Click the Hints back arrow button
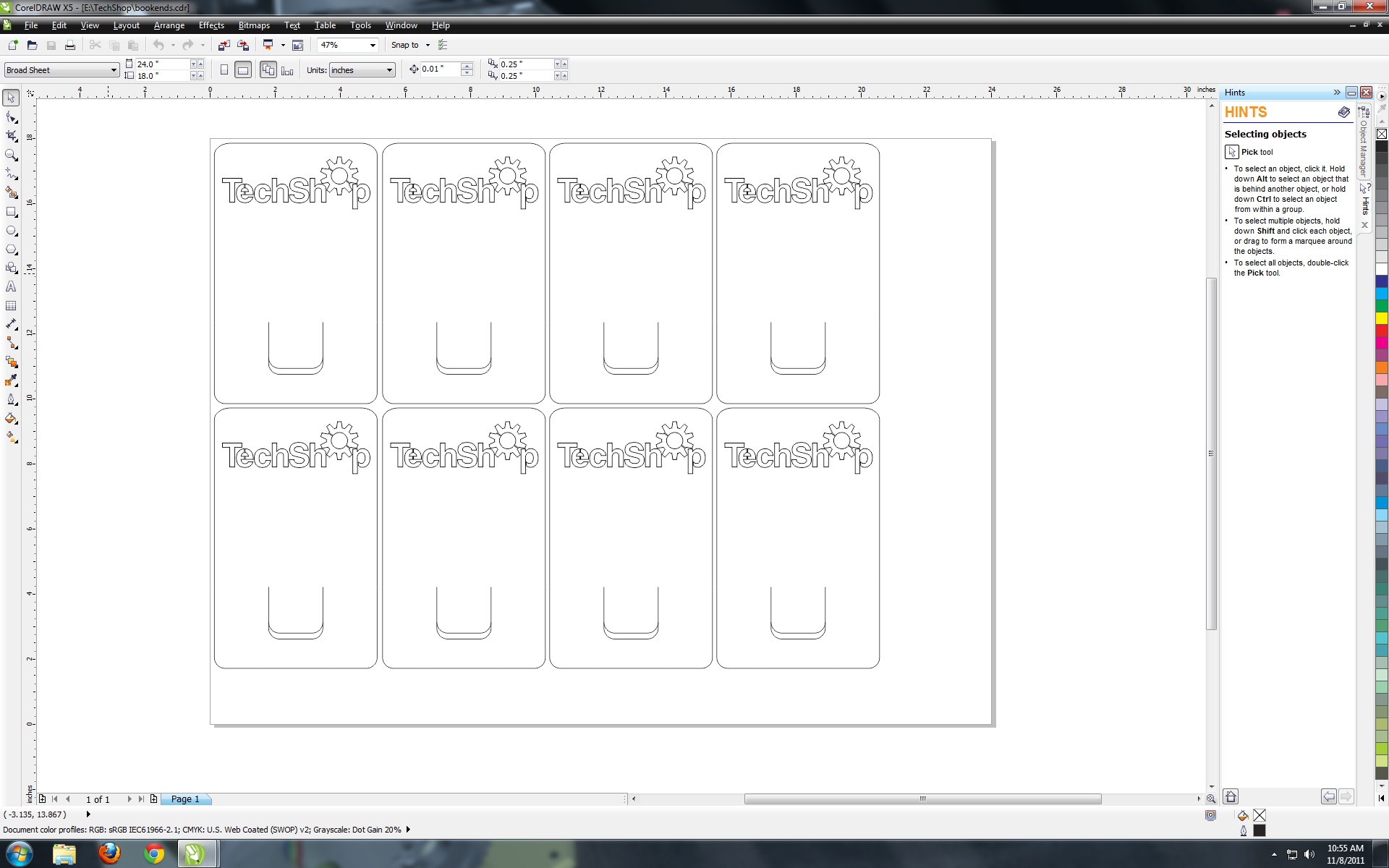 [x=1329, y=796]
